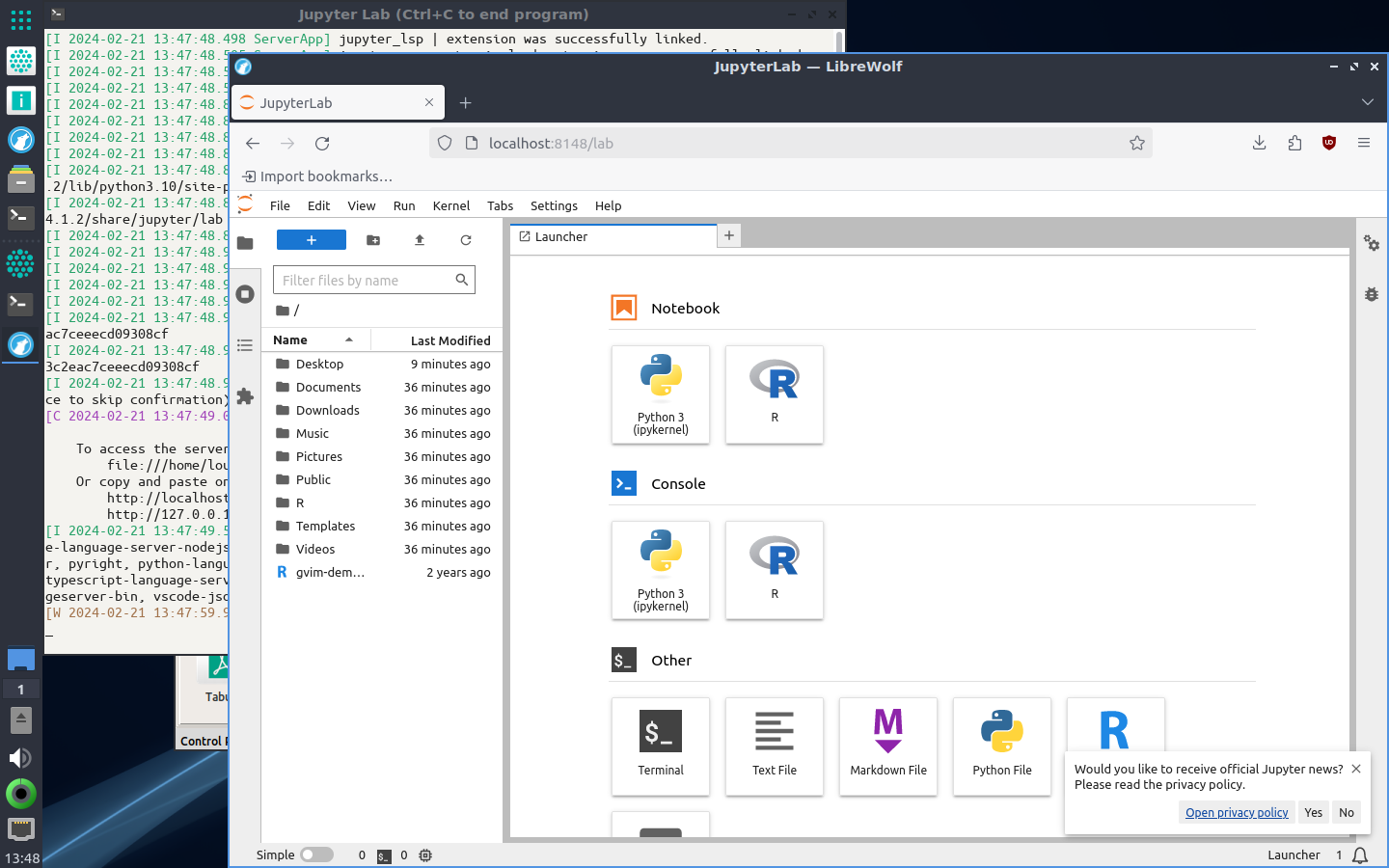Click the Open privacy policy link
This screenshot has height=868, width=1389.
pyautogui.click(x=1237, y=812)
